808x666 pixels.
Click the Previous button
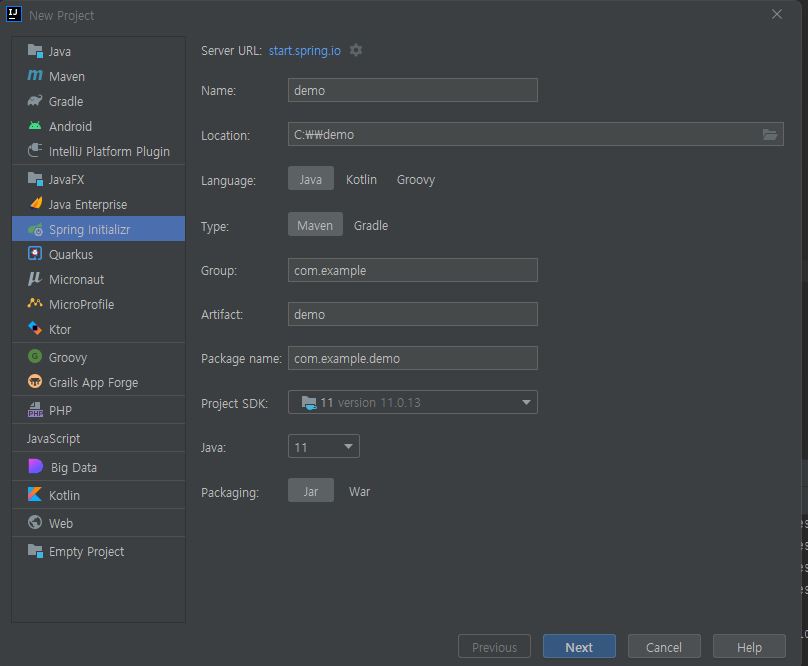pyautogui.click(x=494, y=646)
